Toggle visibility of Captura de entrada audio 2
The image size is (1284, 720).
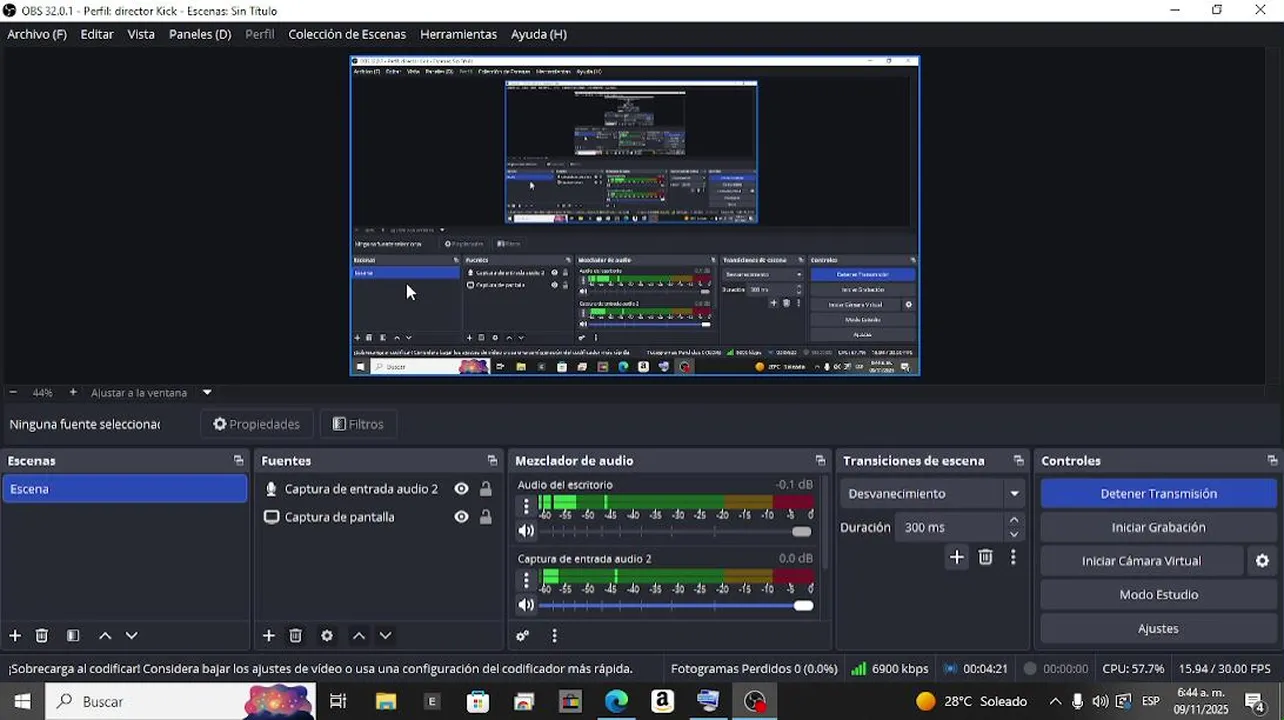point(461,489)
